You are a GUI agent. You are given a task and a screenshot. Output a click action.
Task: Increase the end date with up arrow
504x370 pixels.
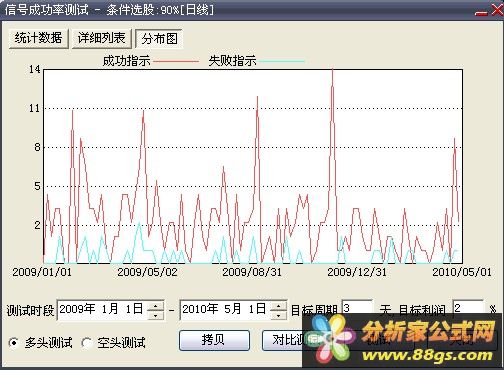[278, 305]
